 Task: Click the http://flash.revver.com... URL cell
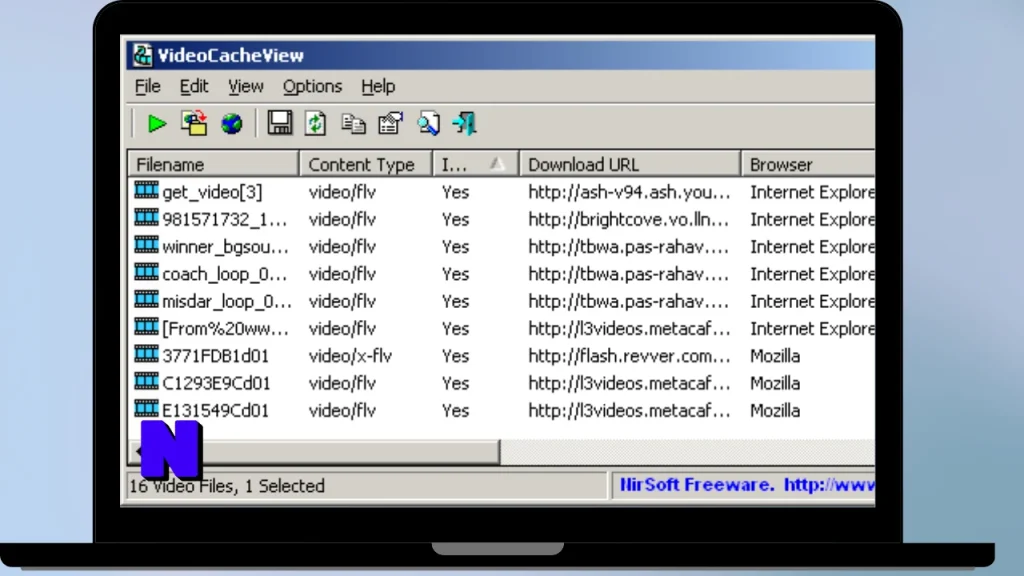pos(629,356)
